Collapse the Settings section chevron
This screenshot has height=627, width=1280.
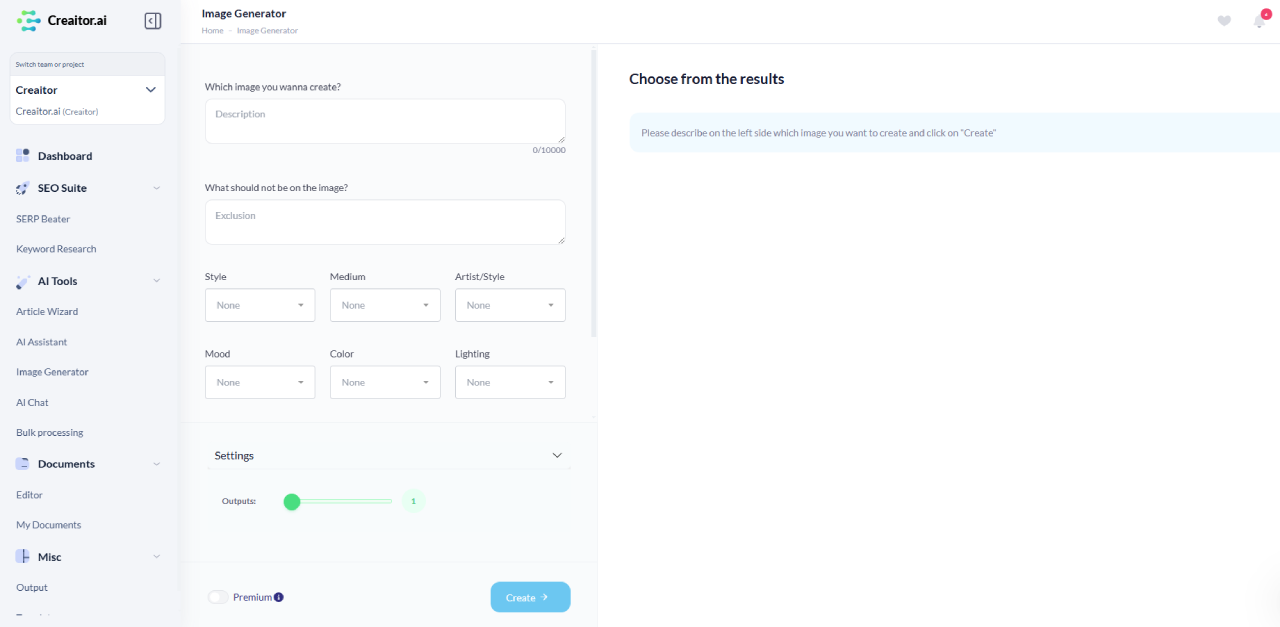pos(558,455)
